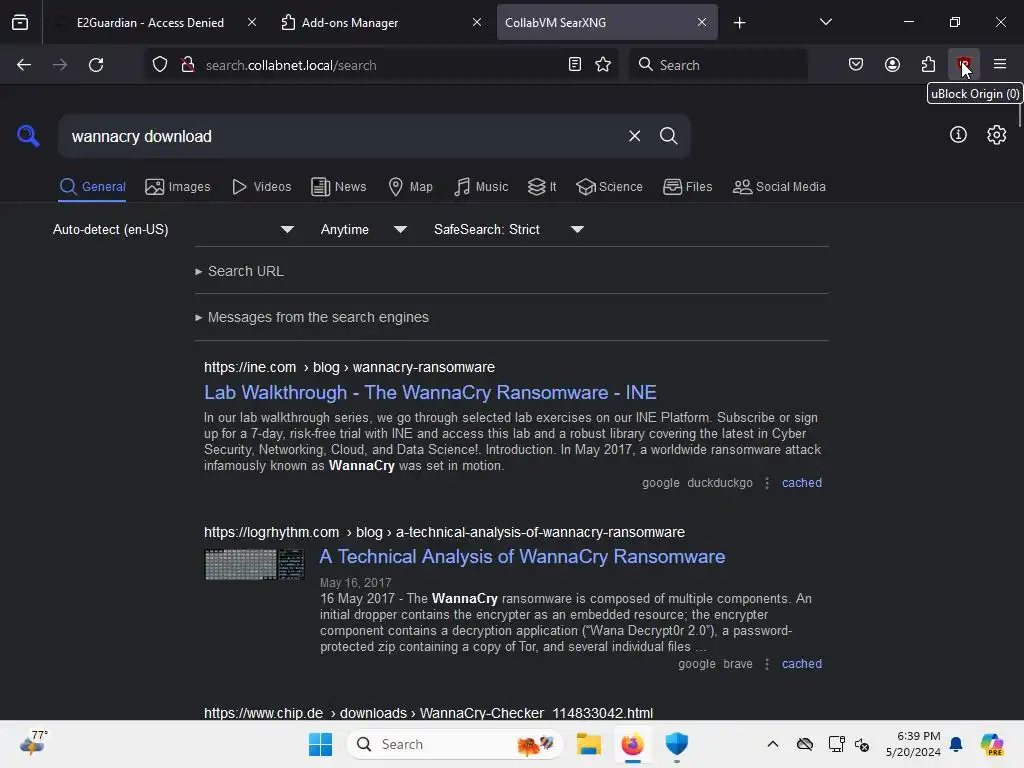Select the Map search category
The image size is (1024, 768).
tap(410, 187)
